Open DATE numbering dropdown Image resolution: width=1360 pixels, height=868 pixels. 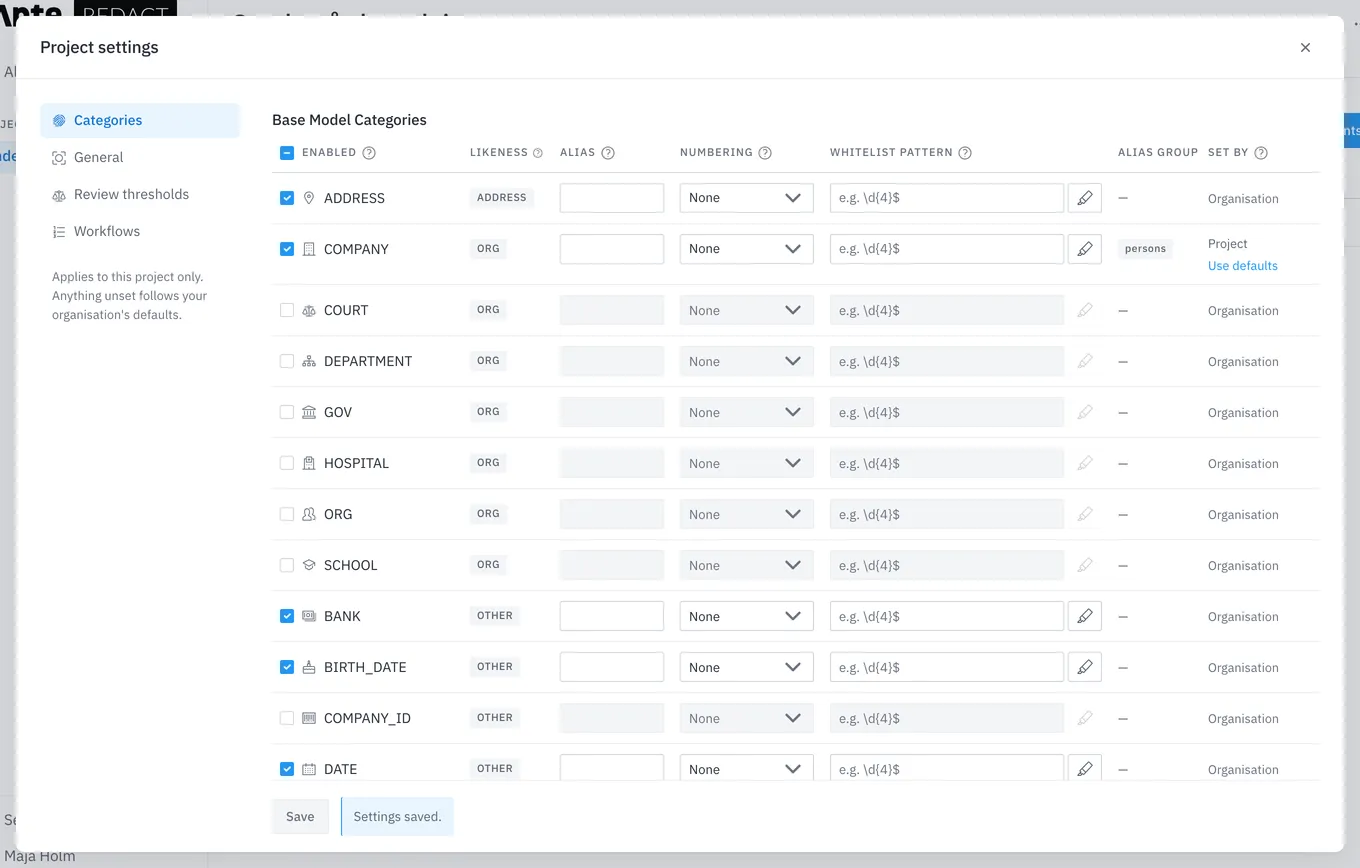pyautogui.click(x=747, y=768)
